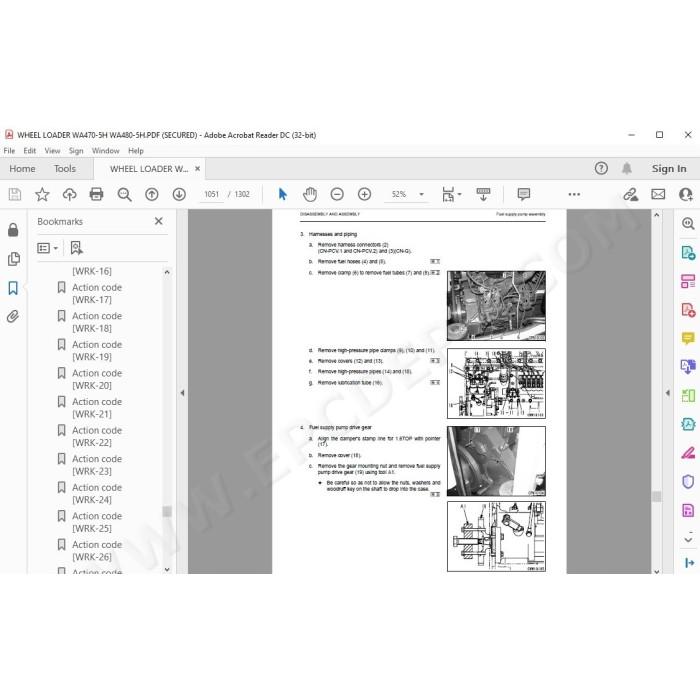Image resolution: width=700 pixels, height=700 pixels.
Task: Click the find current bookmark icon
Action: [76, 248]
